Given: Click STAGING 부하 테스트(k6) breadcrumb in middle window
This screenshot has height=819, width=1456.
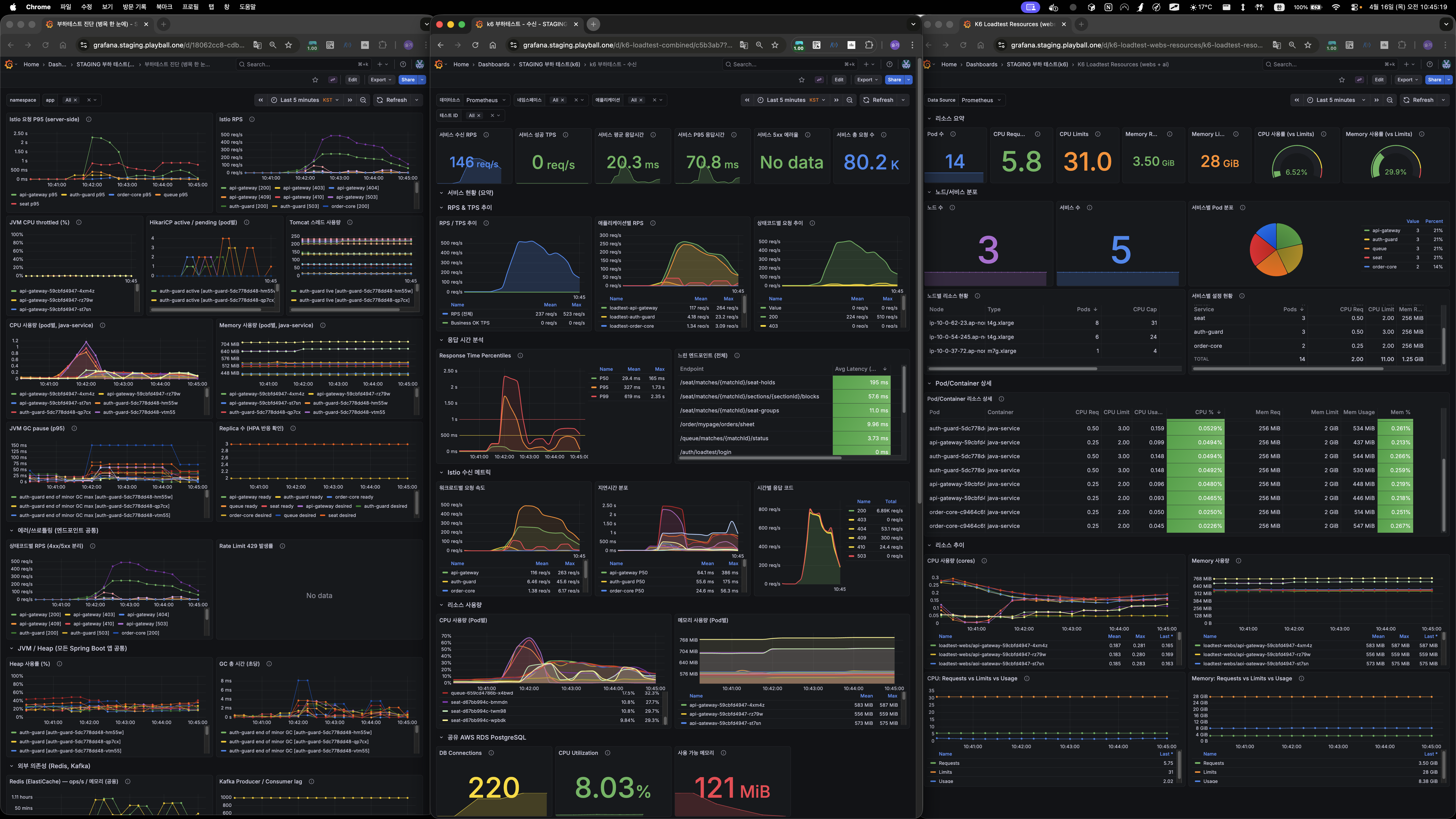Looking at the screenshot, I should [x=549, y=64].
